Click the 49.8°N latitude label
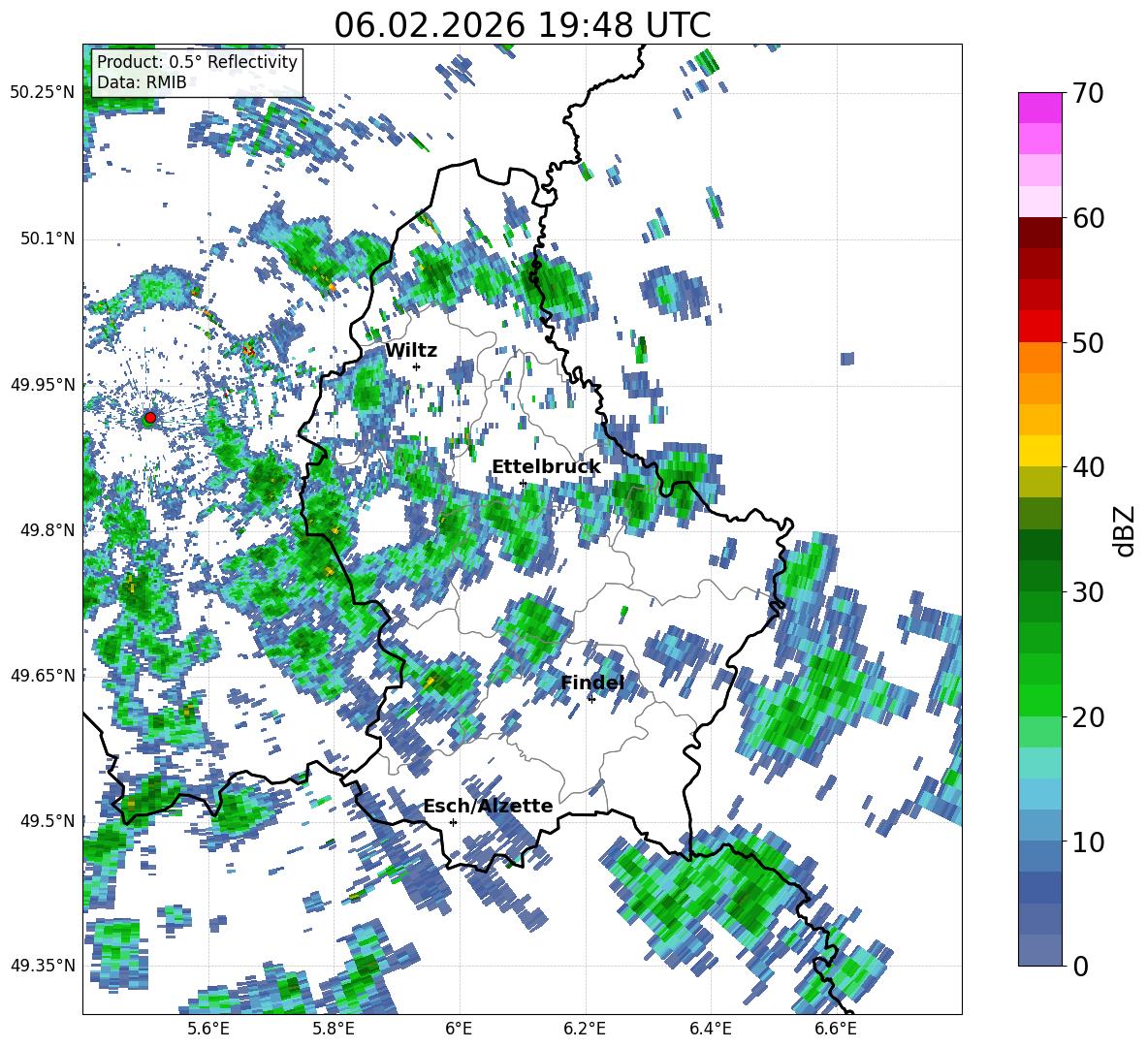 (47, 529)
